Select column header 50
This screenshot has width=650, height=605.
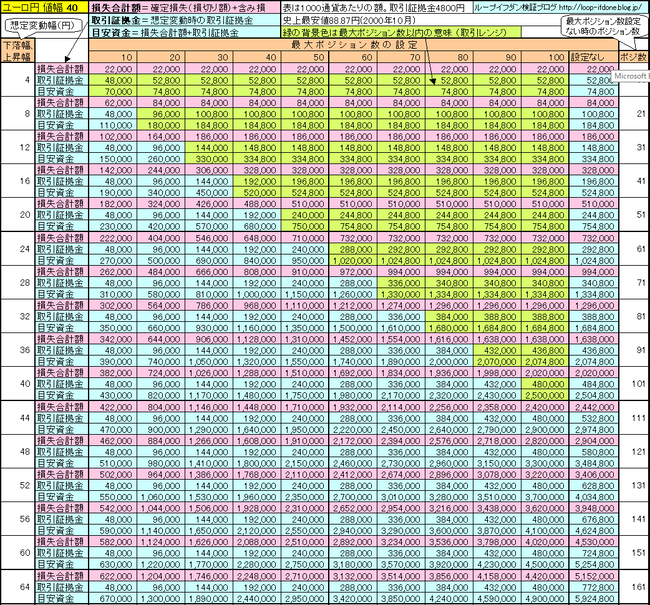tap(305, 57)
